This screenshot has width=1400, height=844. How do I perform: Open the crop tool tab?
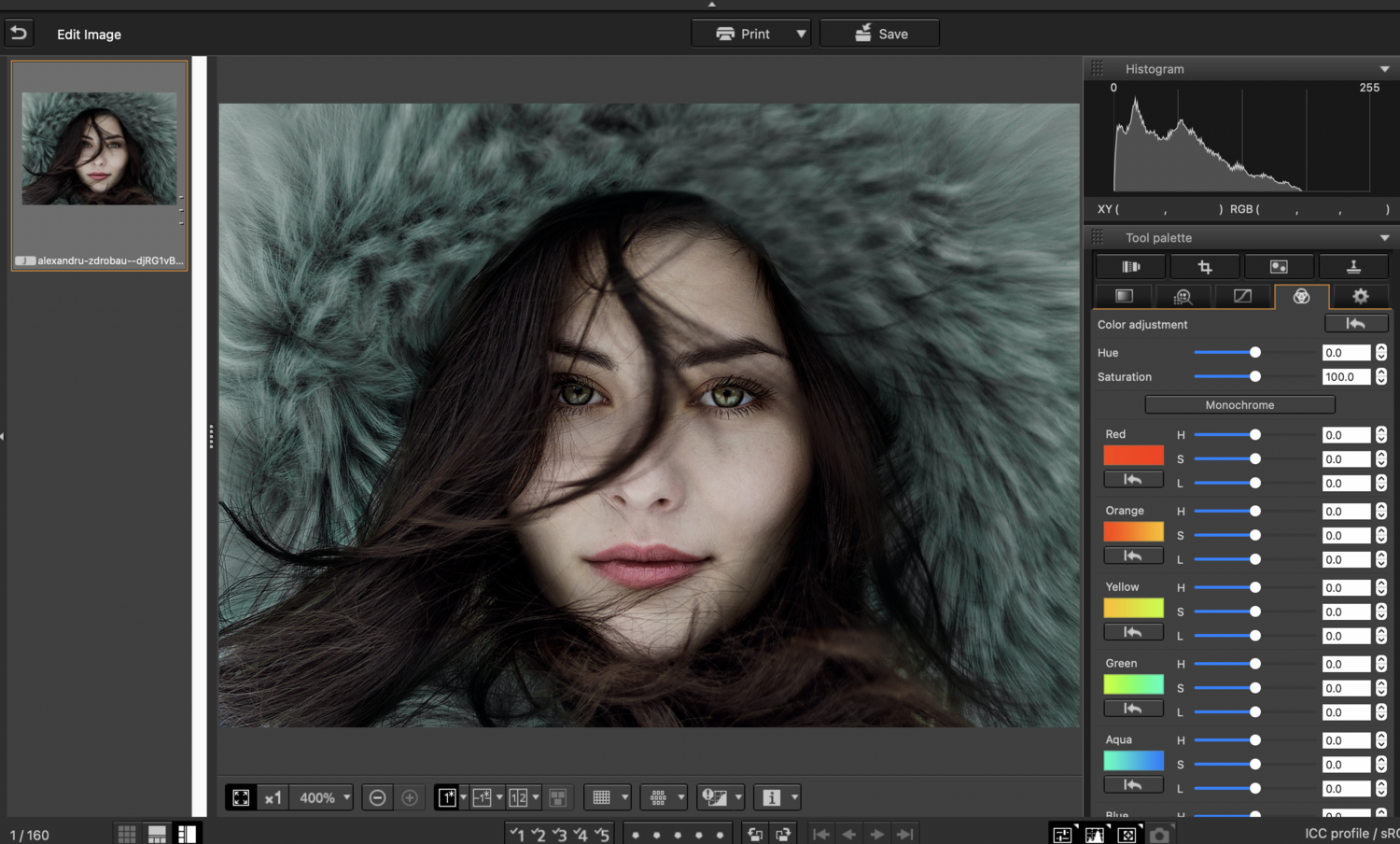tap(1204, 267)
